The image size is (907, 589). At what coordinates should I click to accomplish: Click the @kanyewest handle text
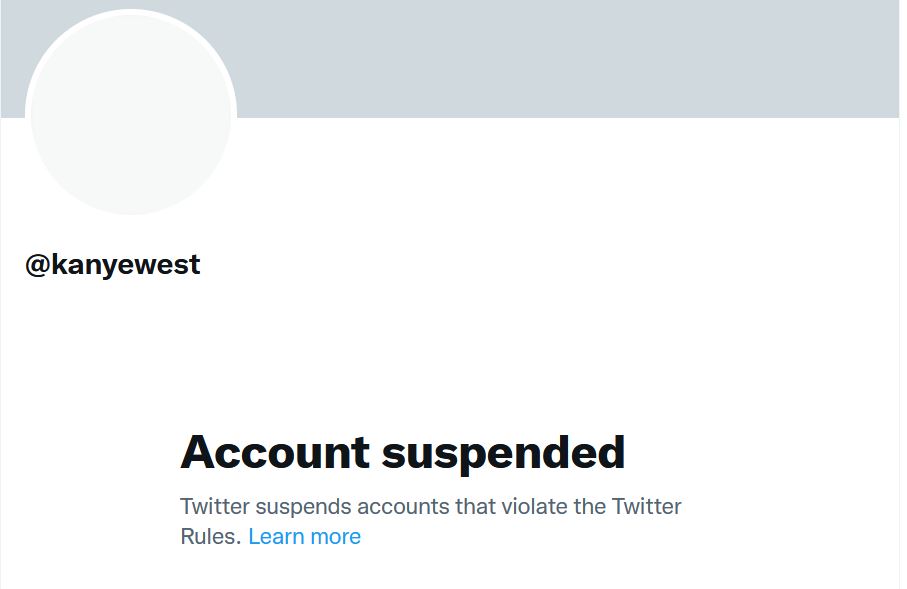click(x=113, y=265)
